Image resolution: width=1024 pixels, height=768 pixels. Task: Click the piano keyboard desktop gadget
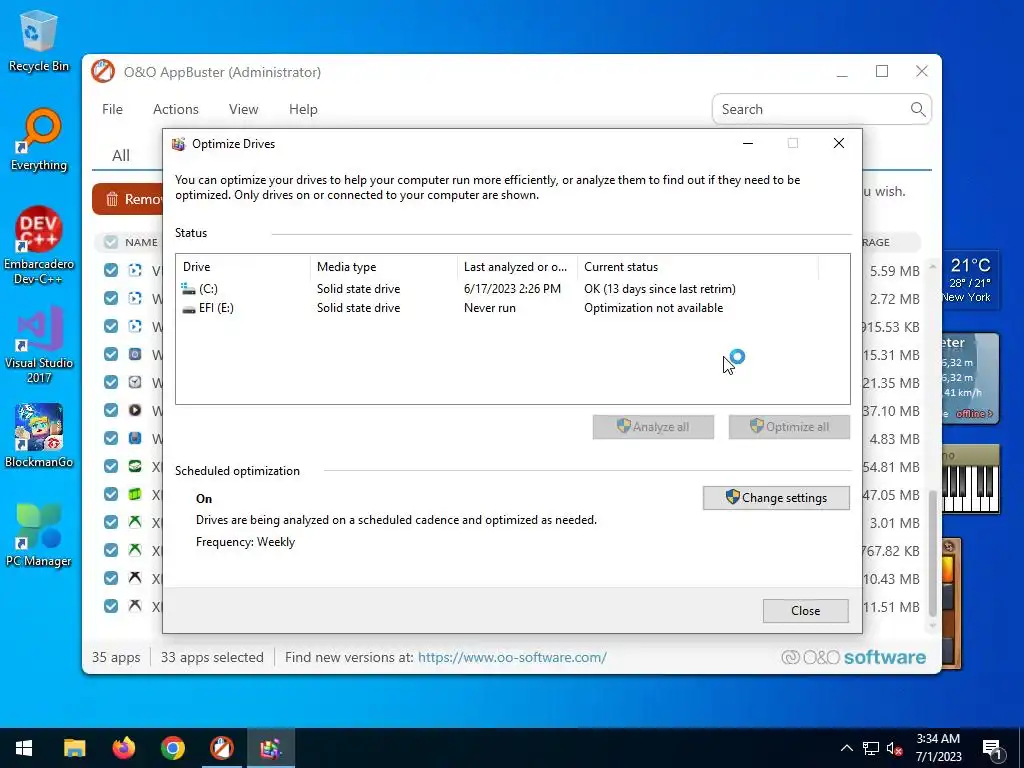(x=970, y=480)
